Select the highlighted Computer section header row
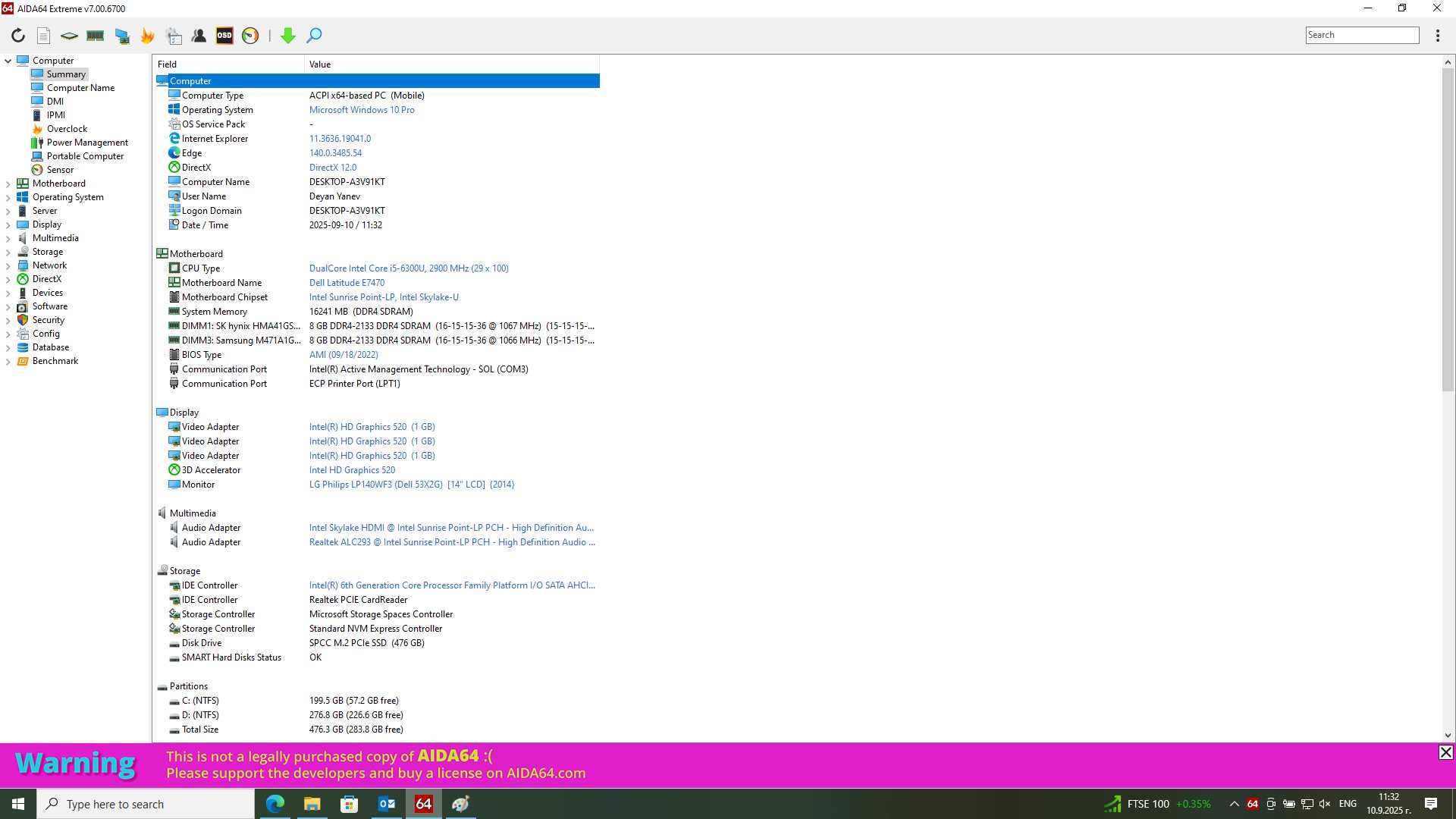The width and height of the screenshot is (1456, 819). pyautogui.click(x=378, y=81)
